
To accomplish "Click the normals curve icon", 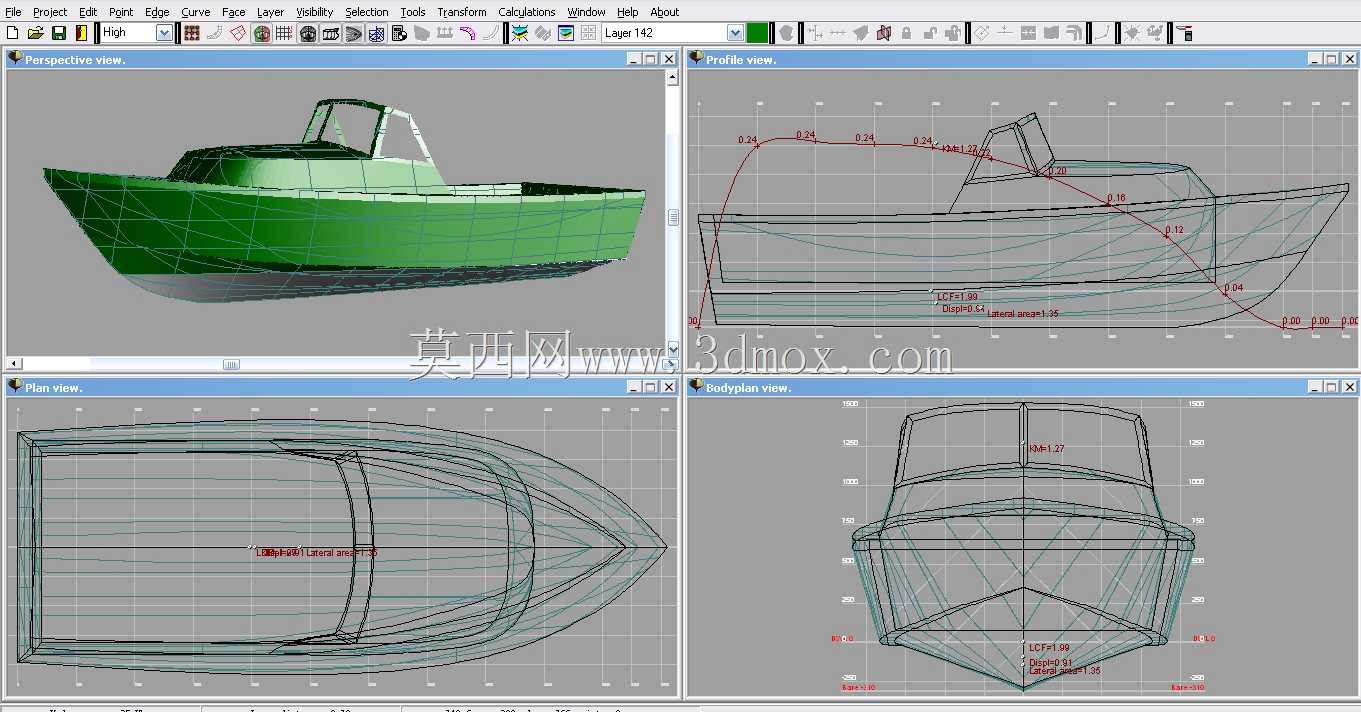I will (x=491, y=33).
